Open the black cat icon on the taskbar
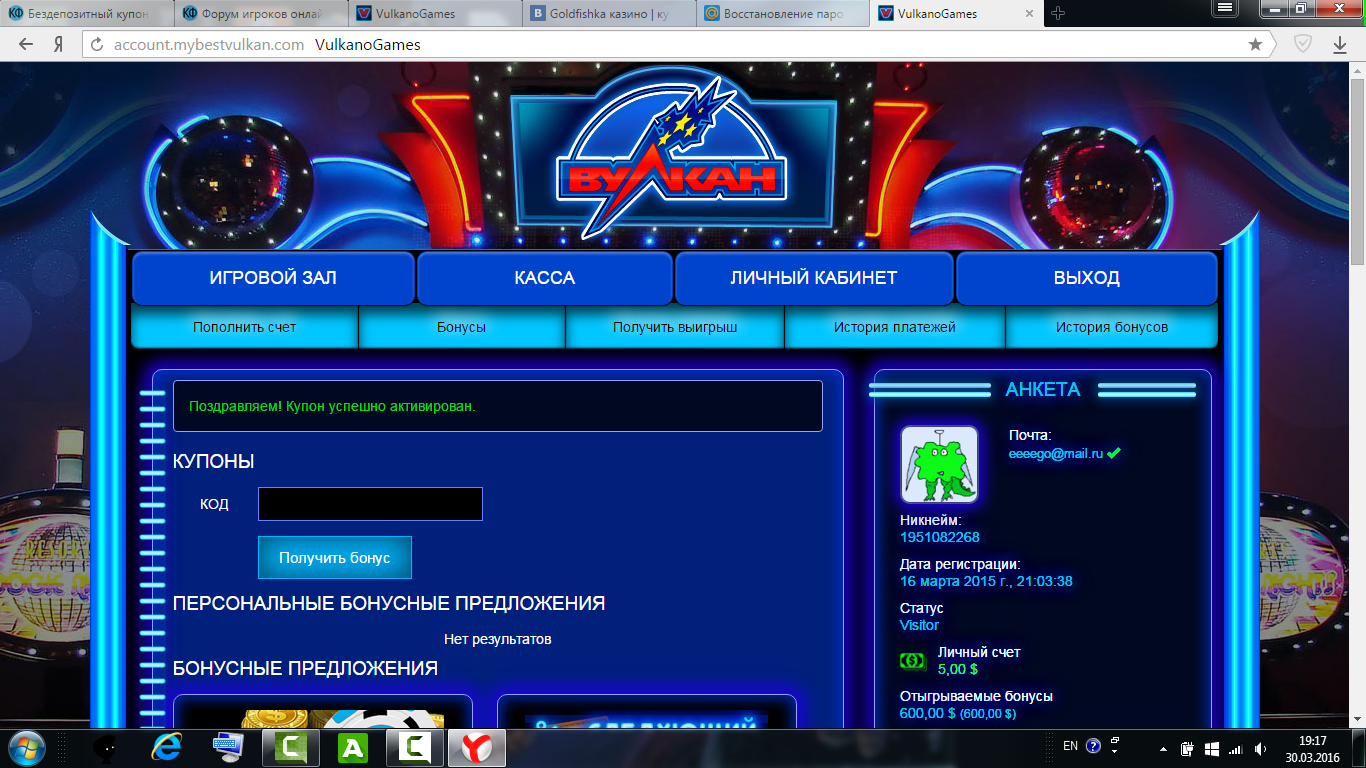This screenshot has height=768, width=1366. 105,747
